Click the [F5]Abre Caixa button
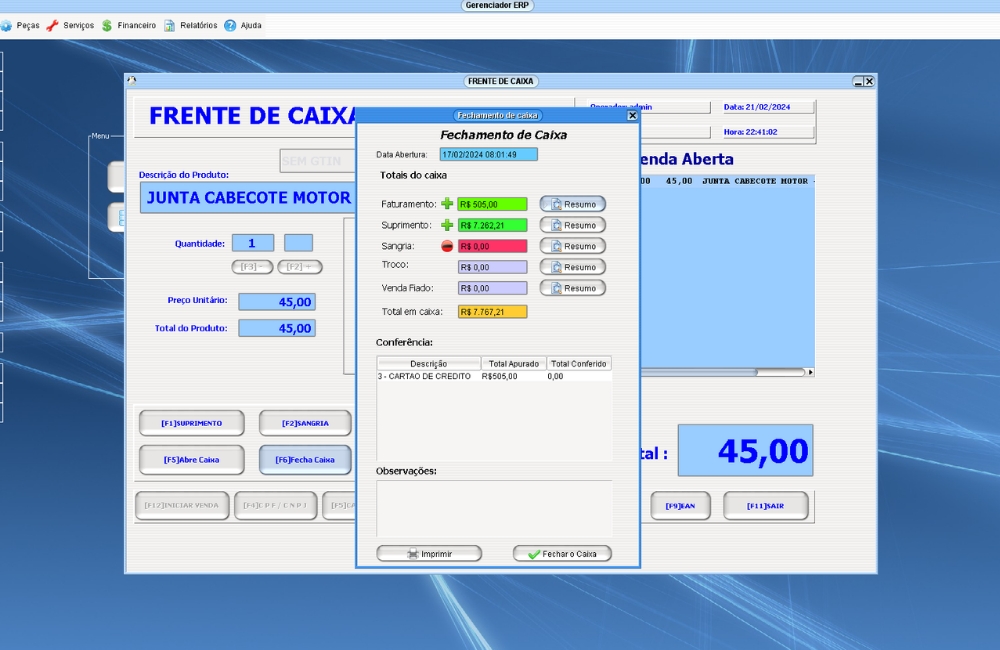The image size is (1000, 650). pyautogui.click(x=191, y=460)
